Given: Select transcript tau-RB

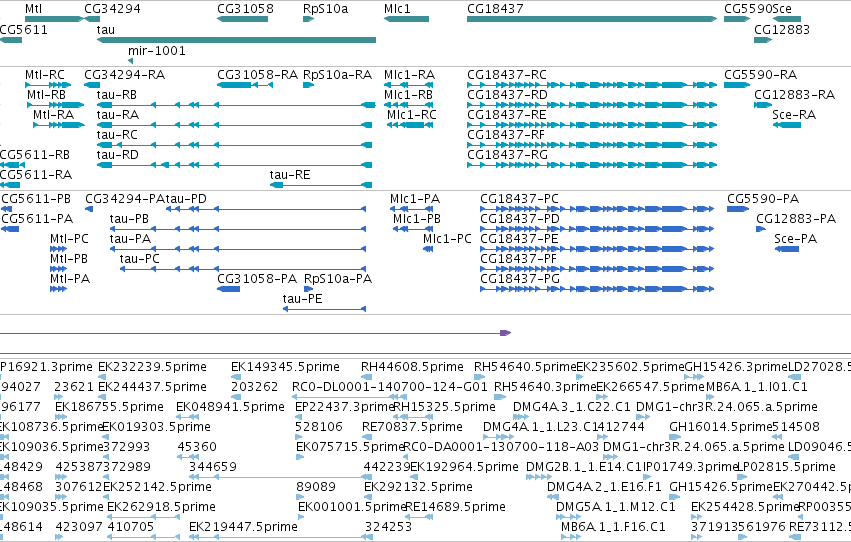Looking at the screenshot, I should click(x=236, y=105).
